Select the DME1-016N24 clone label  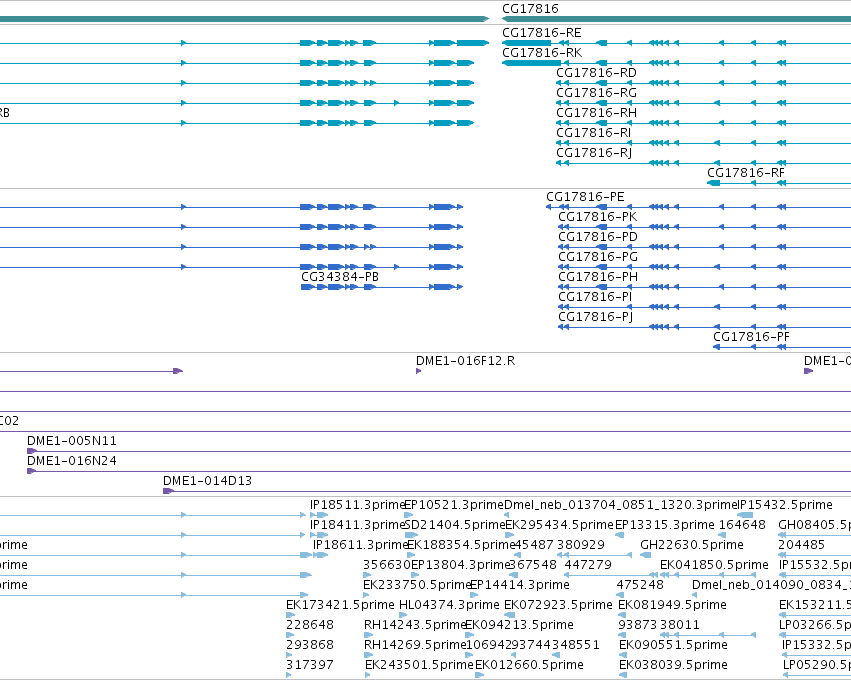click(x=72, y=461)
